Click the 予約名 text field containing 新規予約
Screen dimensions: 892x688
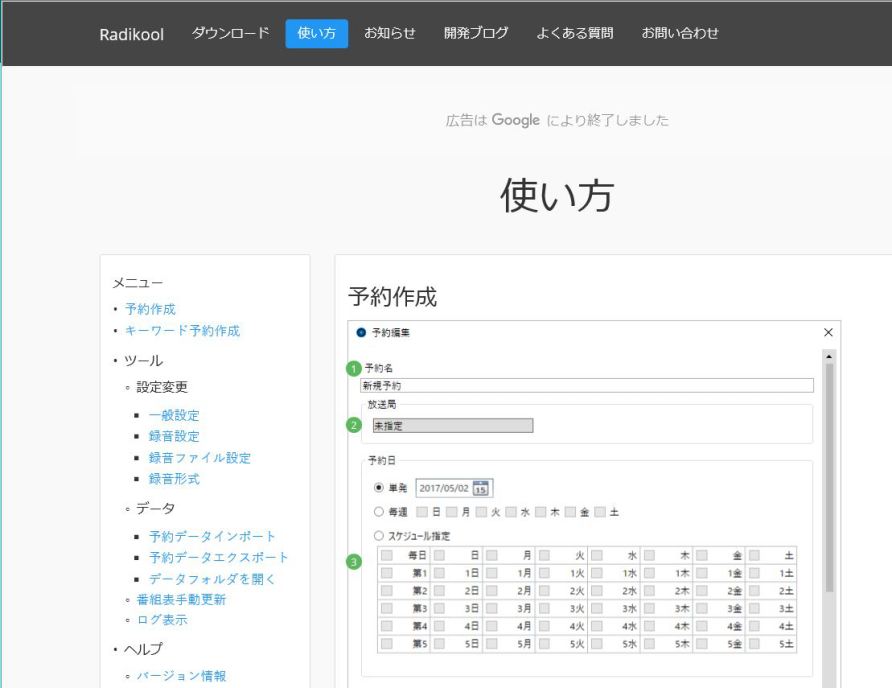click(x=587, y=386)
